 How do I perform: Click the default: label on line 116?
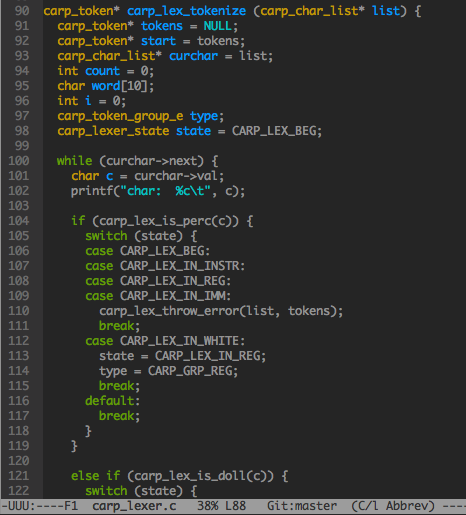(112, 401)
